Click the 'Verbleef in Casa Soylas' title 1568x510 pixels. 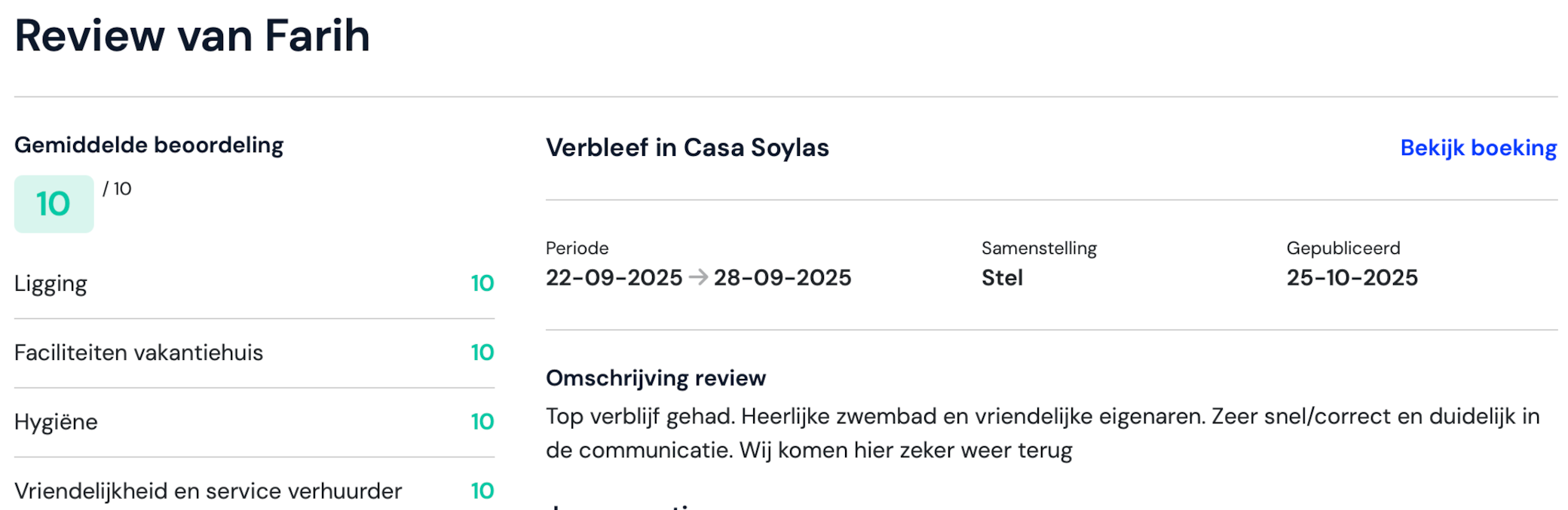pyautogui.click(x=687, y=148)
